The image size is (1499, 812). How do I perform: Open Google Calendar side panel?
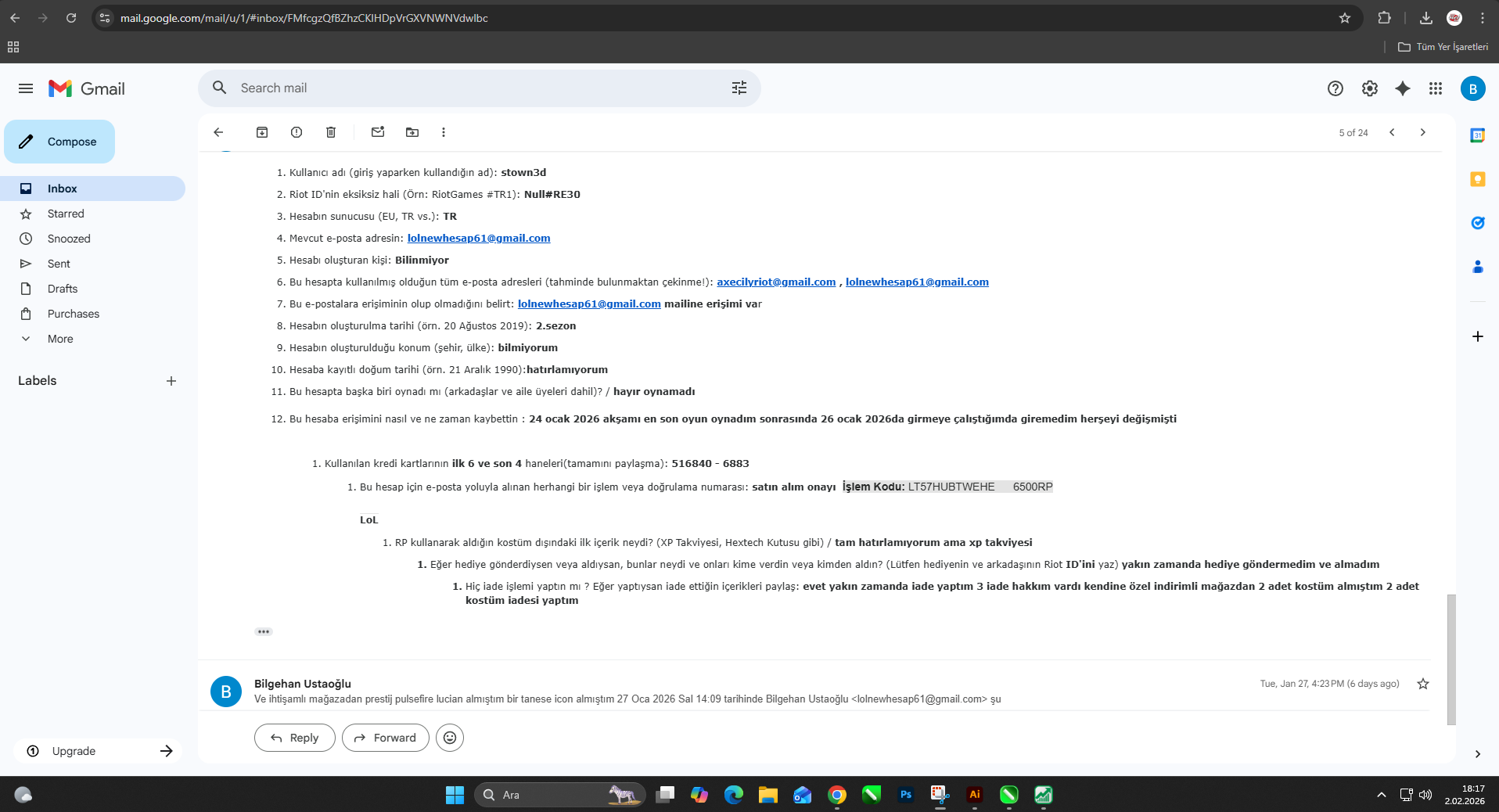(x=1478, y=135)
